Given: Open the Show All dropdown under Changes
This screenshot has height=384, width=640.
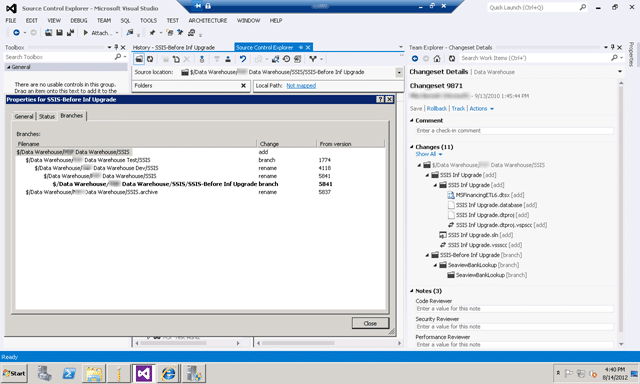Looking at the screenshot, I should coord(429,154).
